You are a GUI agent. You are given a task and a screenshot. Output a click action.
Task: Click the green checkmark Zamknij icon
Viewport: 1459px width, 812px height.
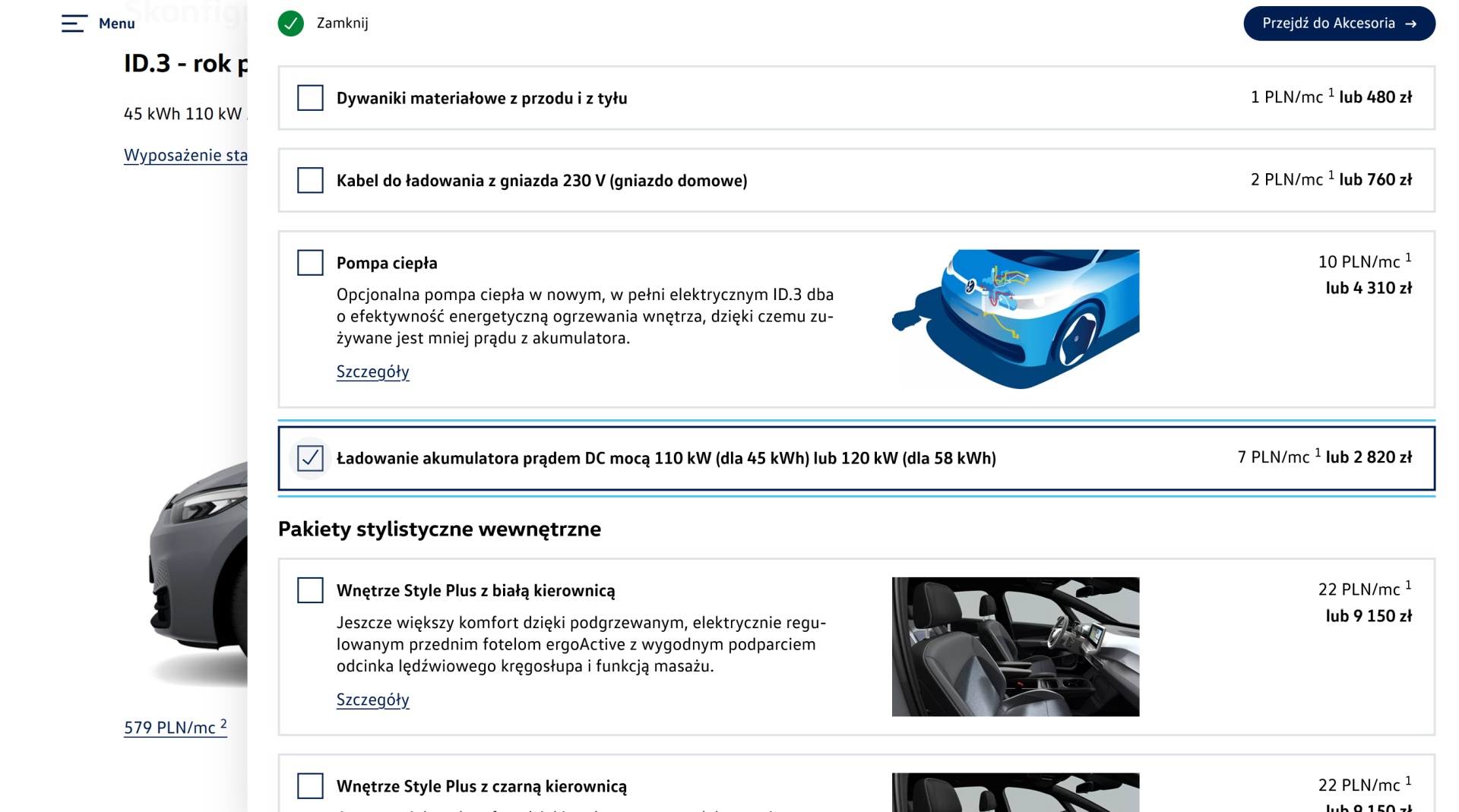tap(291, 24)
